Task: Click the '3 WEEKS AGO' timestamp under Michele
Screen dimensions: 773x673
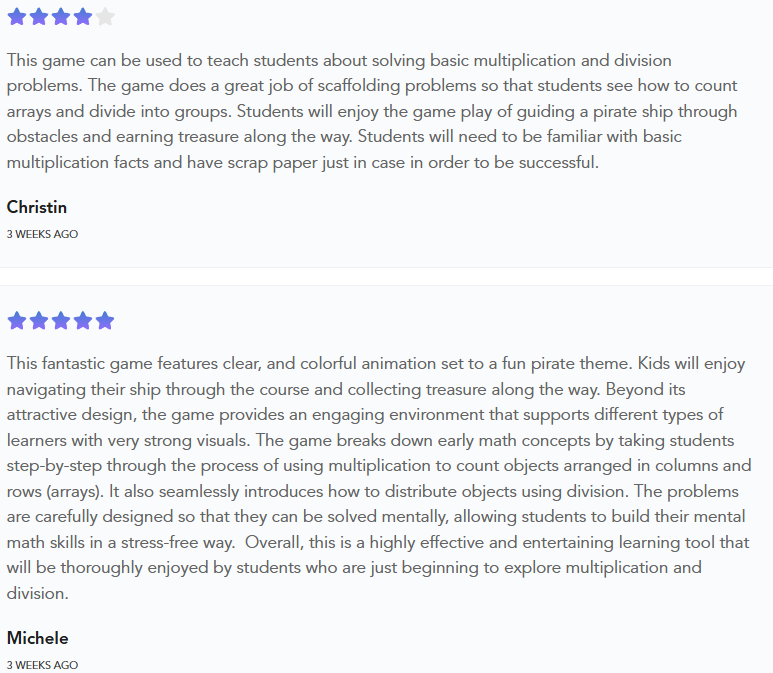Action: tap(42, 665)
